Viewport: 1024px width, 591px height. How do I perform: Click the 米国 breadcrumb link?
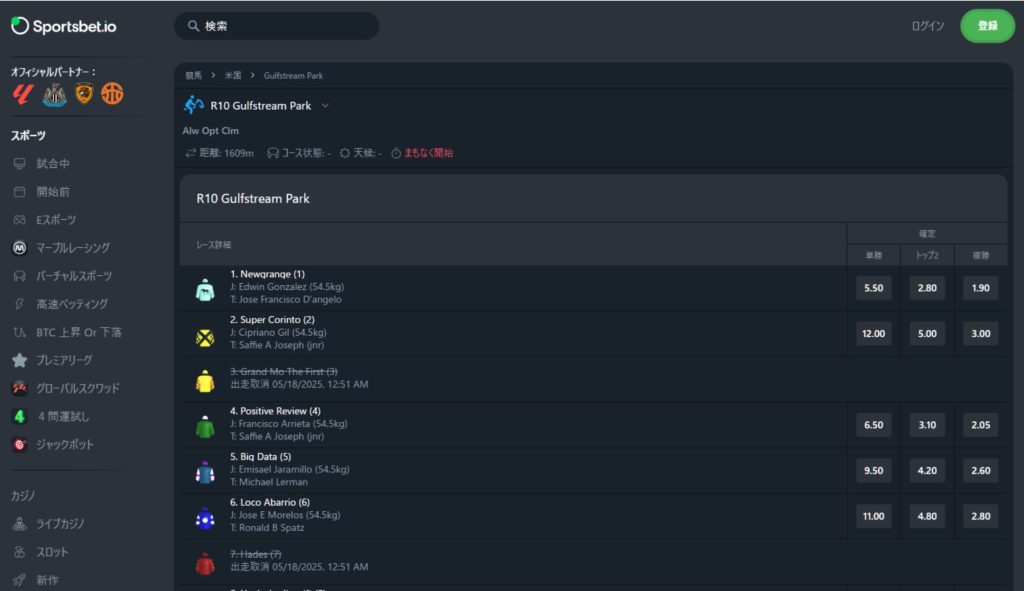pos(233,76)
